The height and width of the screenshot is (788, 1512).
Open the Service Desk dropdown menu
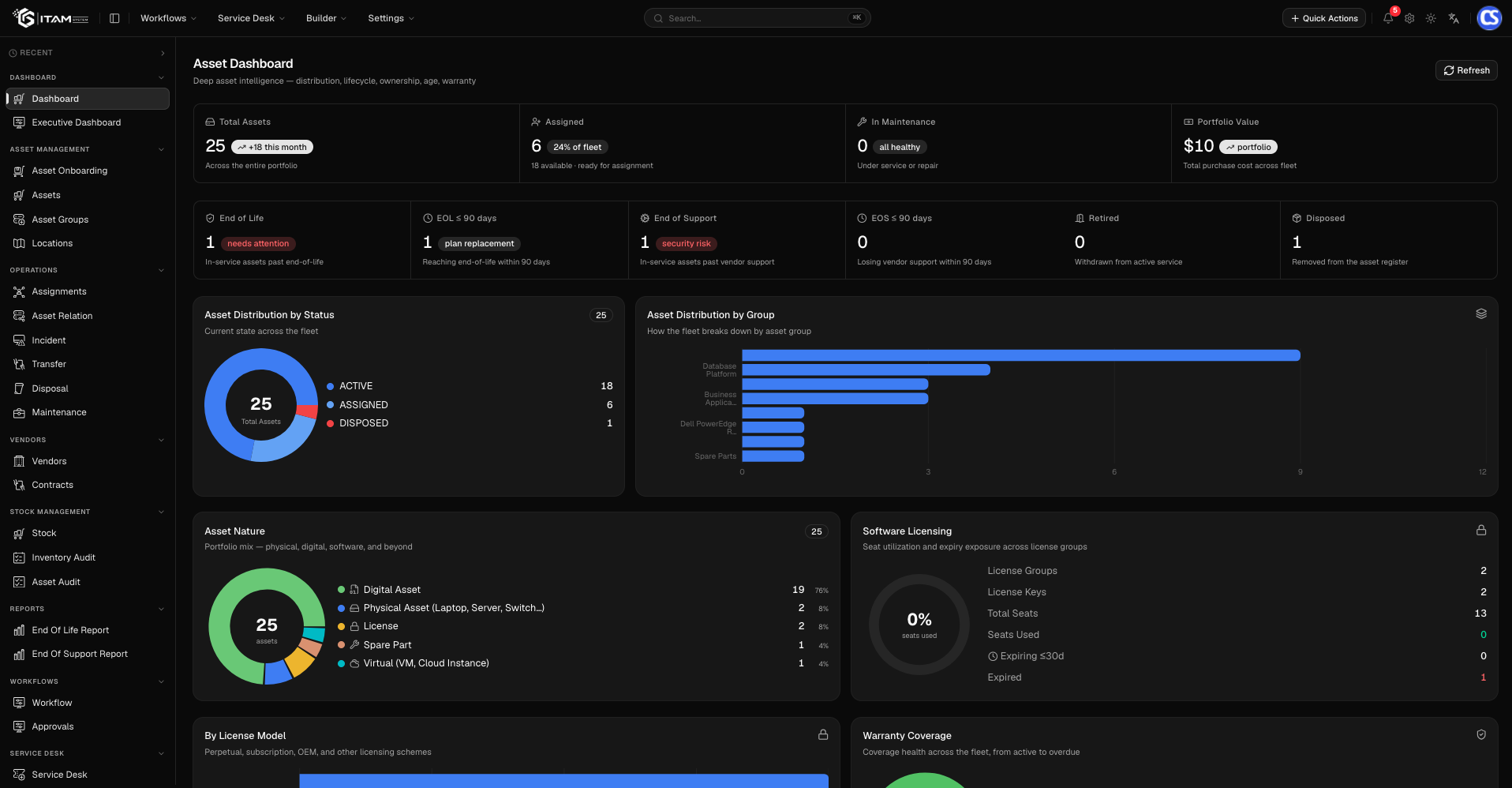(251, 18)
